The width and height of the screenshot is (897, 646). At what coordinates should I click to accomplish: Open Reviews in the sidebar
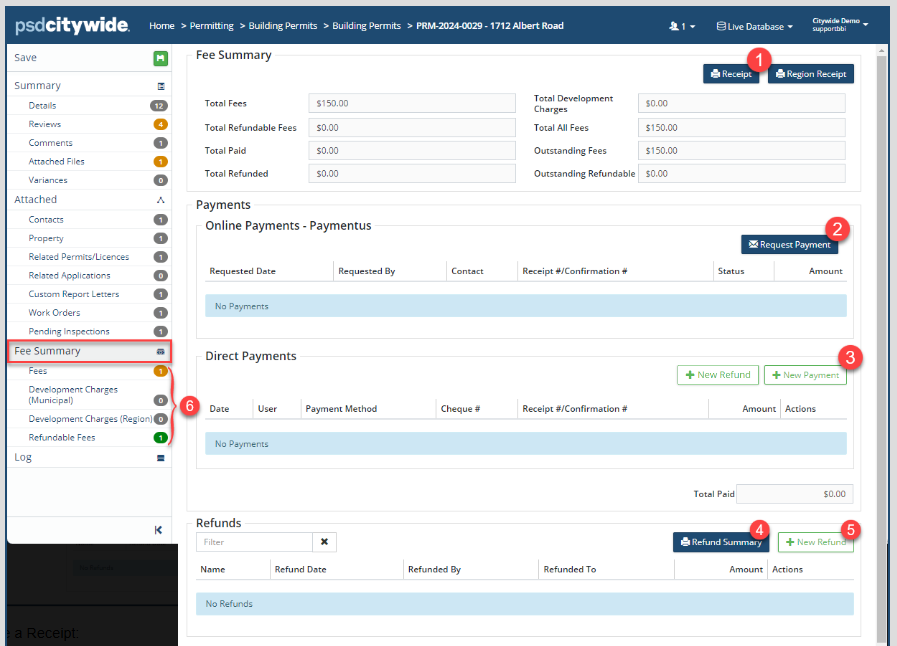pos(45,124)
